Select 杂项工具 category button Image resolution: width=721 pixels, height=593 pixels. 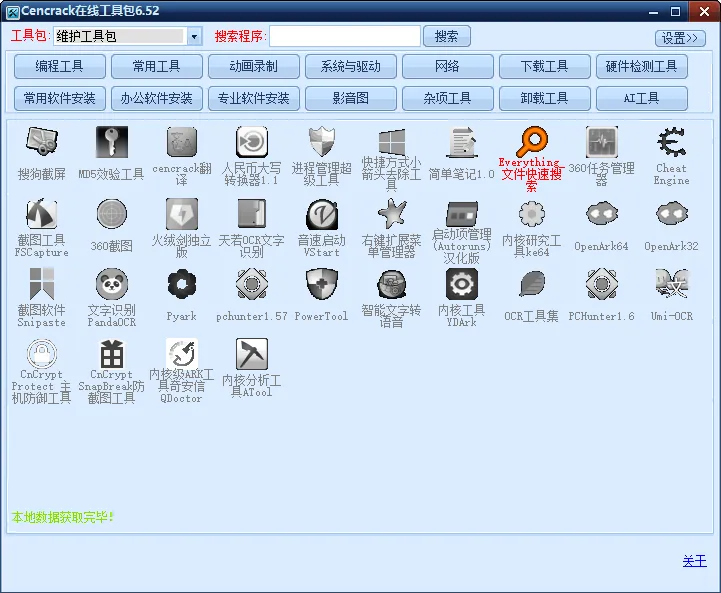448,98
